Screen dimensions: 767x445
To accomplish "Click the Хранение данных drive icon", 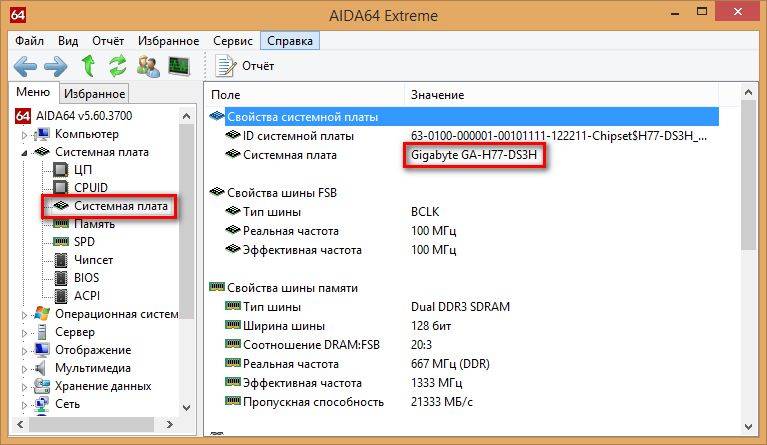I will point(42,386).
